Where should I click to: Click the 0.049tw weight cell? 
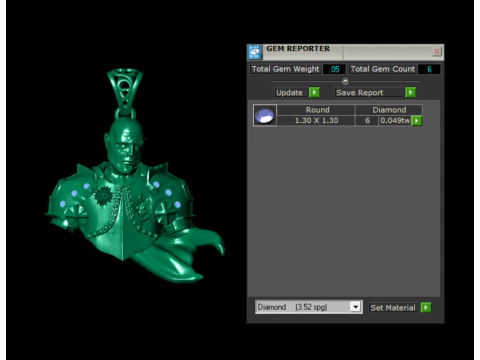click(395, 120)
